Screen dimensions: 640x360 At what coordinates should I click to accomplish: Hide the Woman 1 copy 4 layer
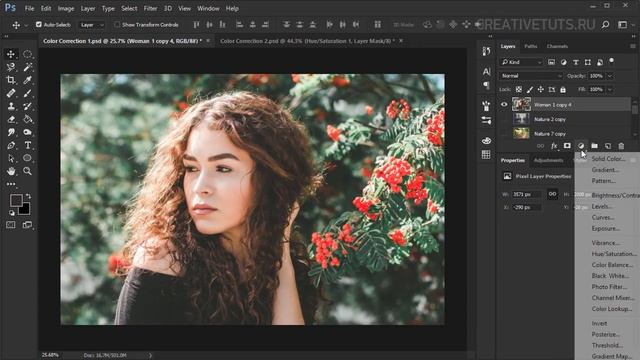tap(504, 104)
